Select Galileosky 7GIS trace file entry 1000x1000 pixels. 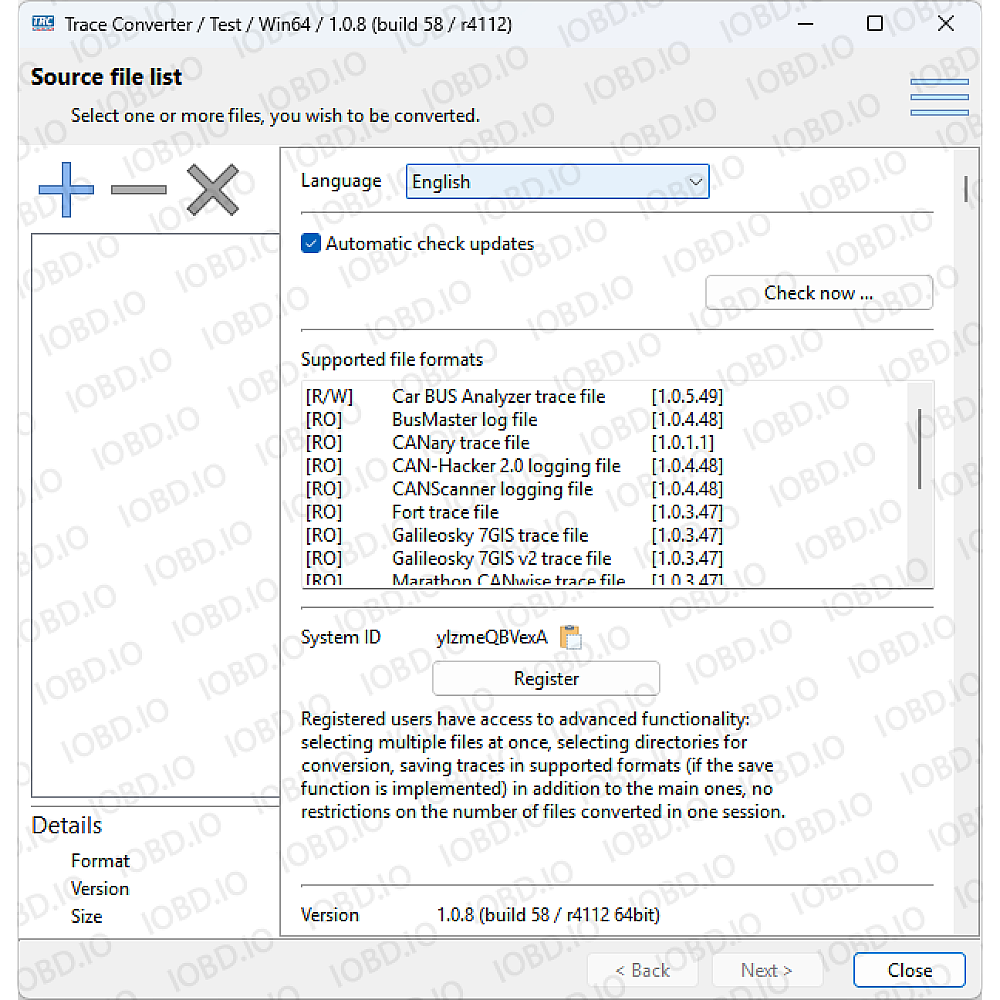click(490, 535)
